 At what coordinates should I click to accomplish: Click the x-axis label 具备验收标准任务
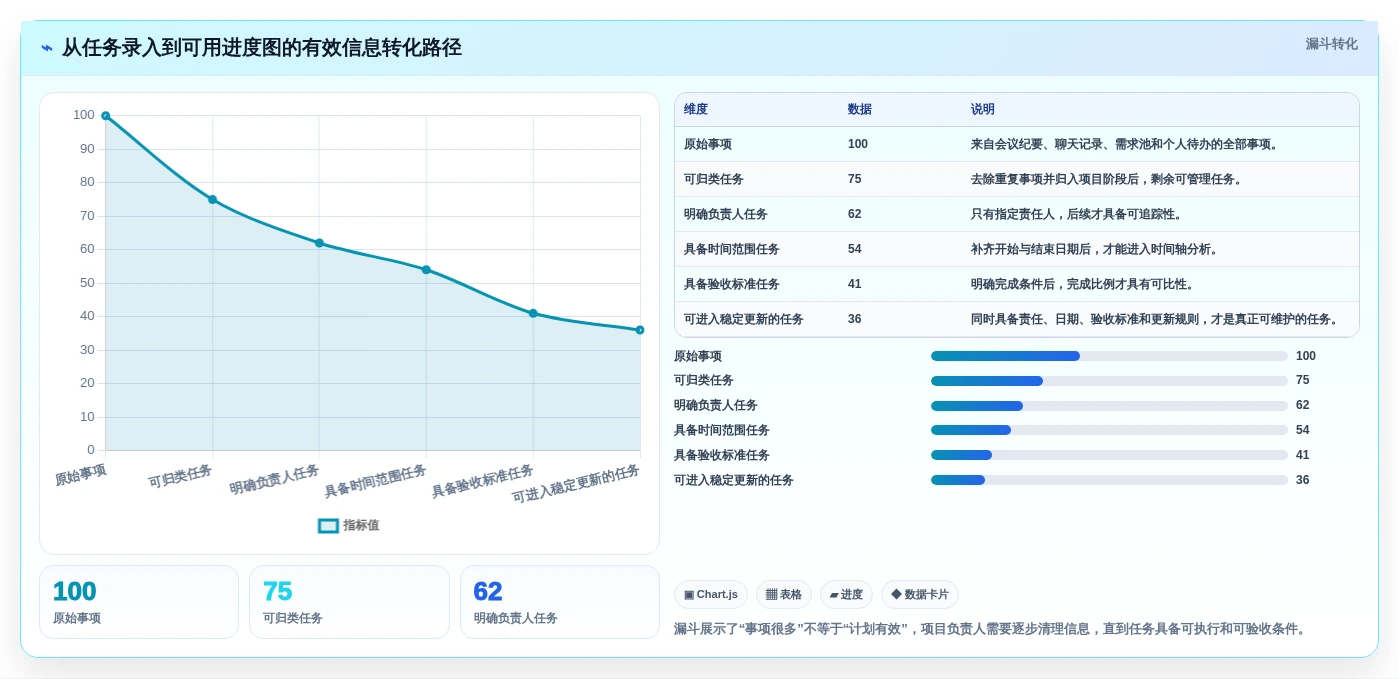point(482,481)
